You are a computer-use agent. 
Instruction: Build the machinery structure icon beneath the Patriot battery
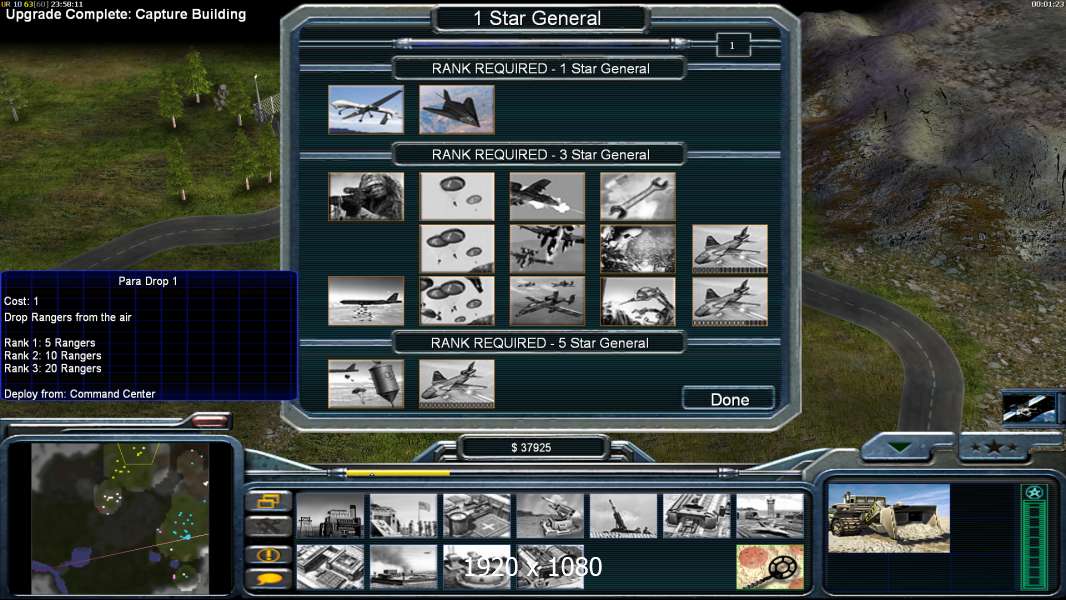coord(550,567)
